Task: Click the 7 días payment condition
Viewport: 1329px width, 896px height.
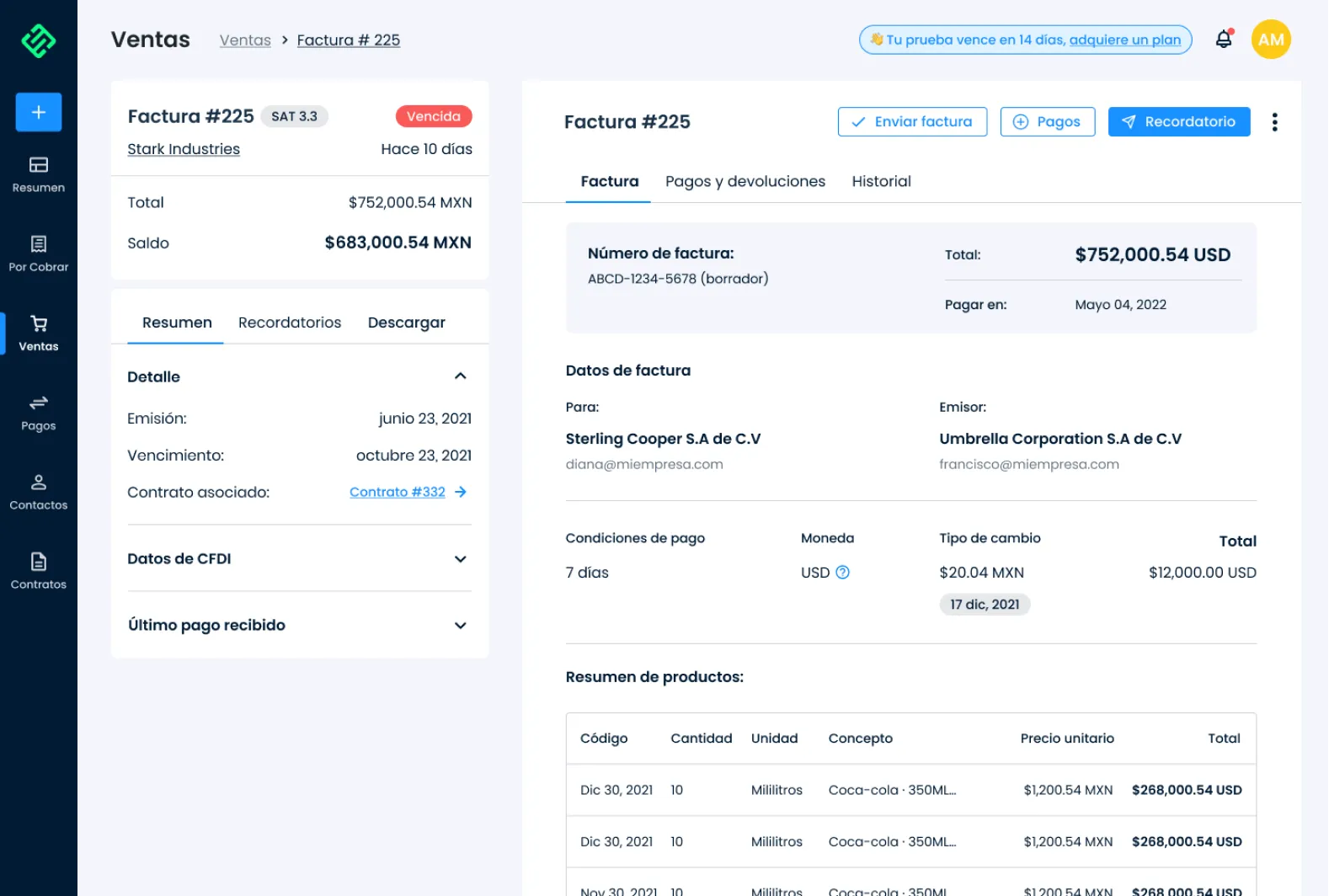Action: click(587, 573)
